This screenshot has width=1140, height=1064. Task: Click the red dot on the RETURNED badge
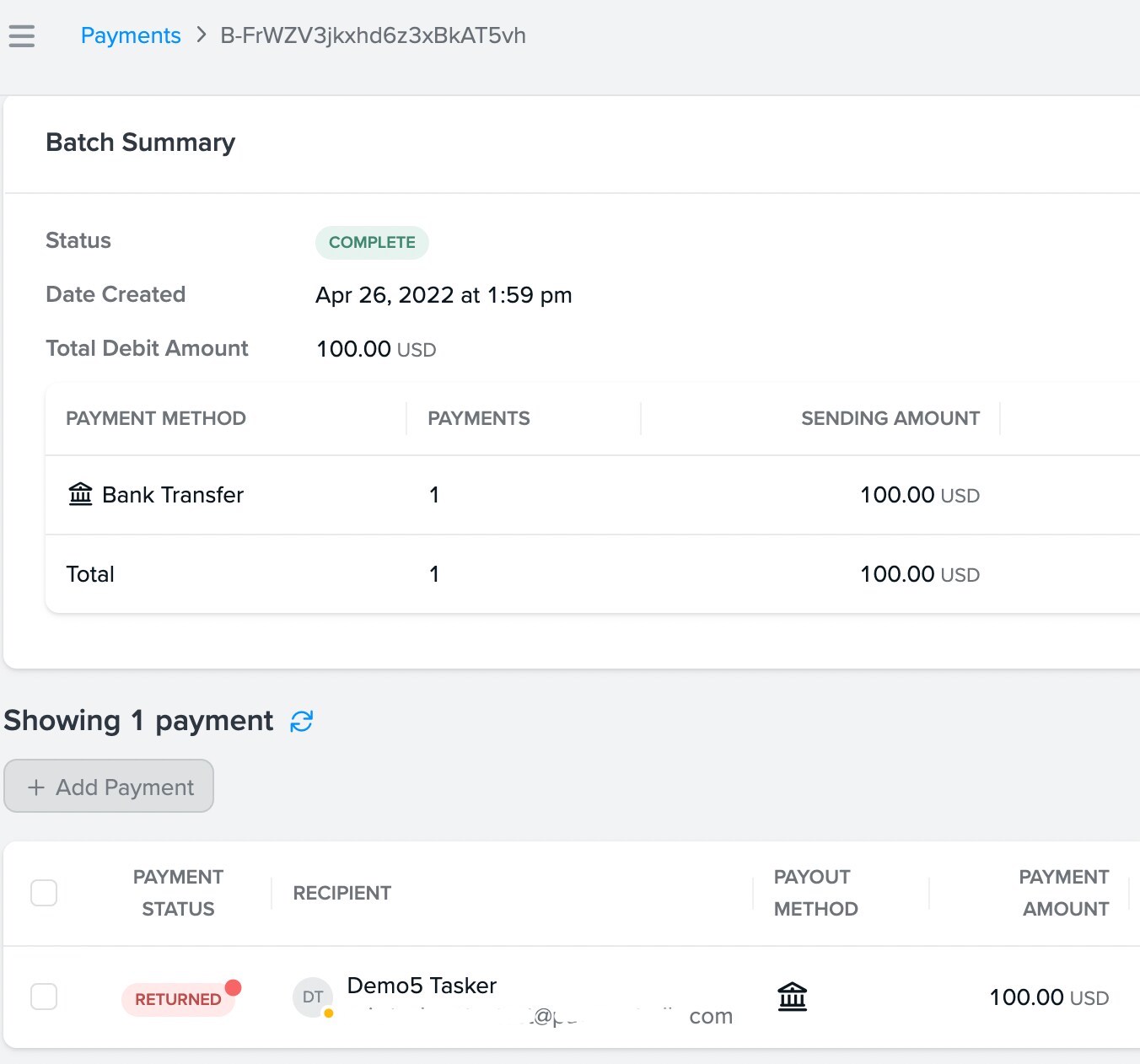[234, 986]
